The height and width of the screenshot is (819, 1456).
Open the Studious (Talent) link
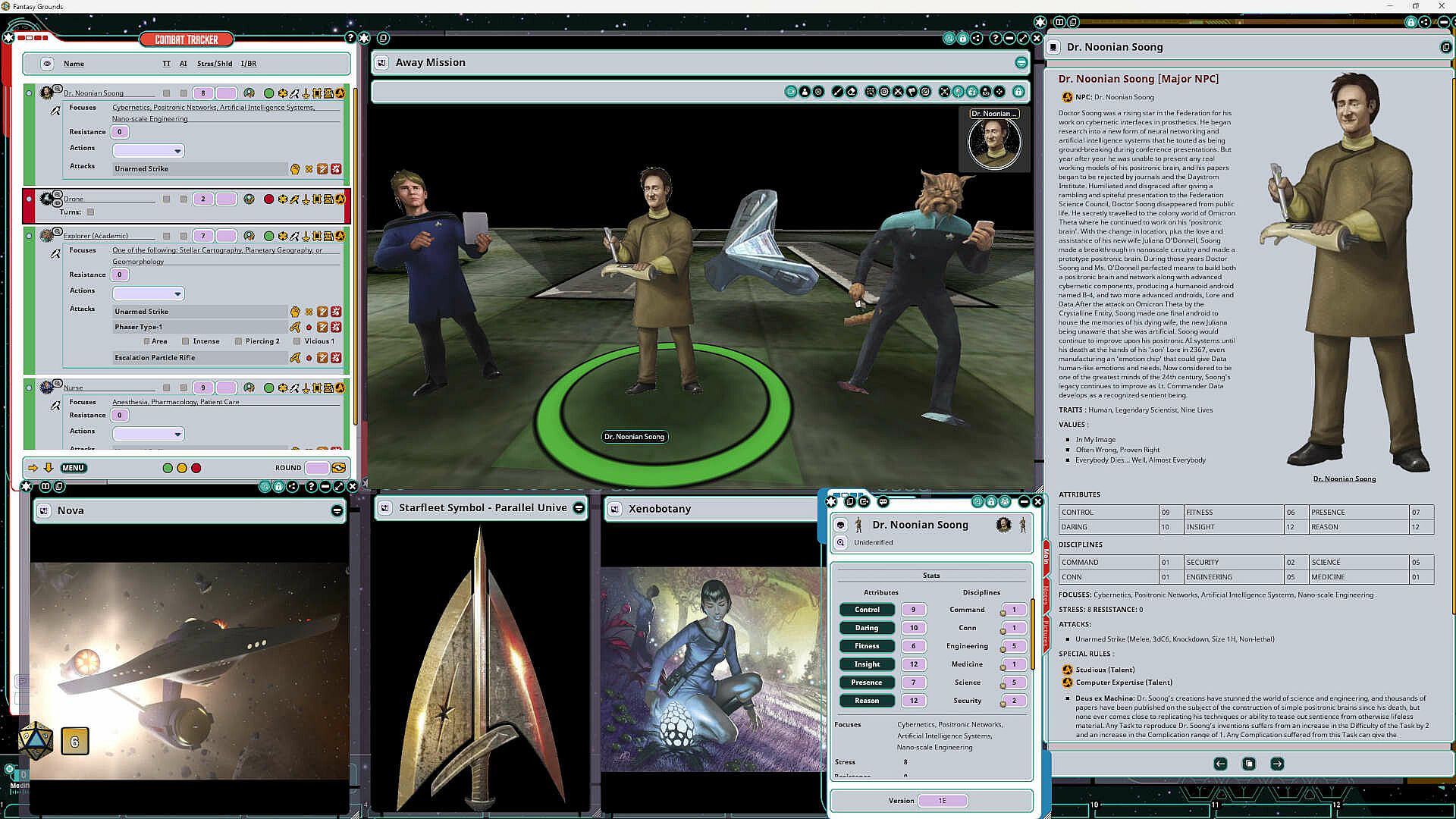[x=1067, y=670]
